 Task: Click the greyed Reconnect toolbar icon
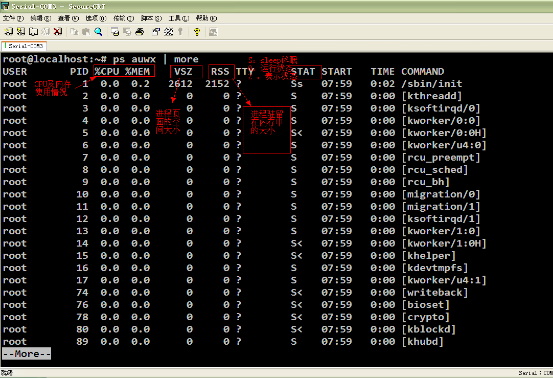[45, 32]
